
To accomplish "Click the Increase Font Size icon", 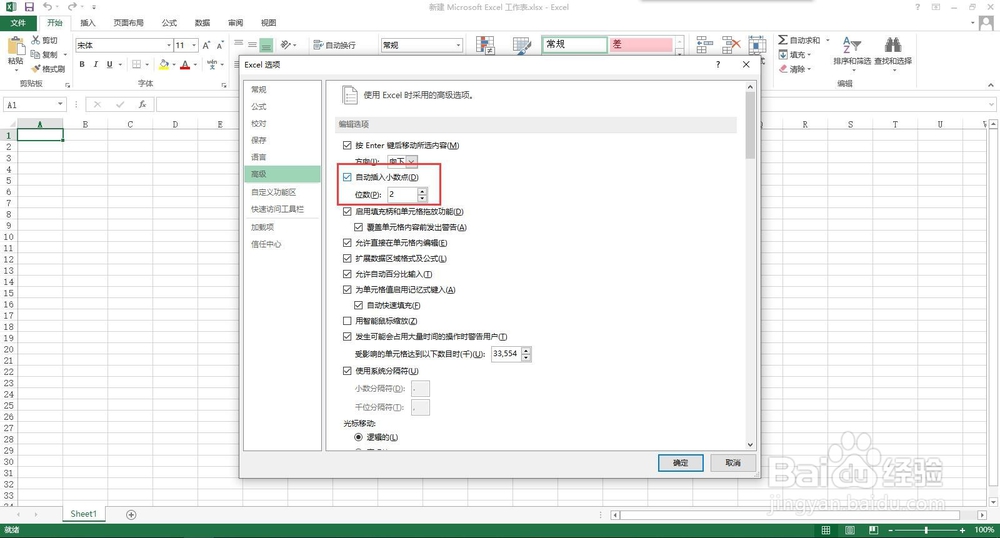I will tap(206, 45).
